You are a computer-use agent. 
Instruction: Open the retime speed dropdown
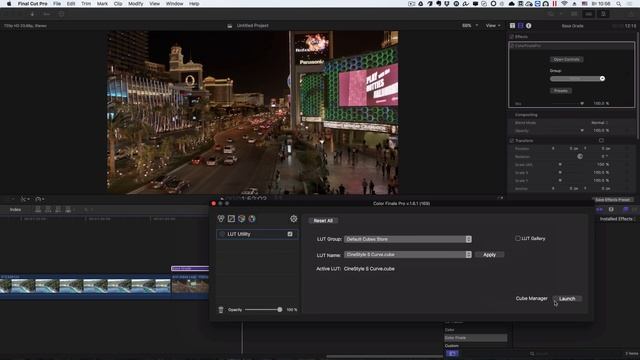tap(40, 199)
